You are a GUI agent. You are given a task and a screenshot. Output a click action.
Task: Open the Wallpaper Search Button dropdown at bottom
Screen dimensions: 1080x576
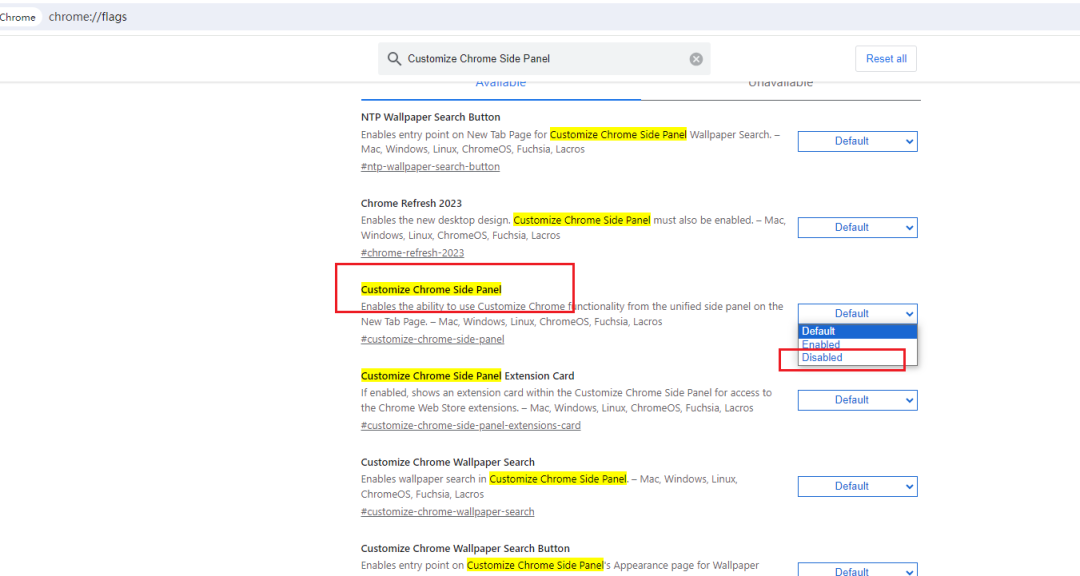[858, 570]
